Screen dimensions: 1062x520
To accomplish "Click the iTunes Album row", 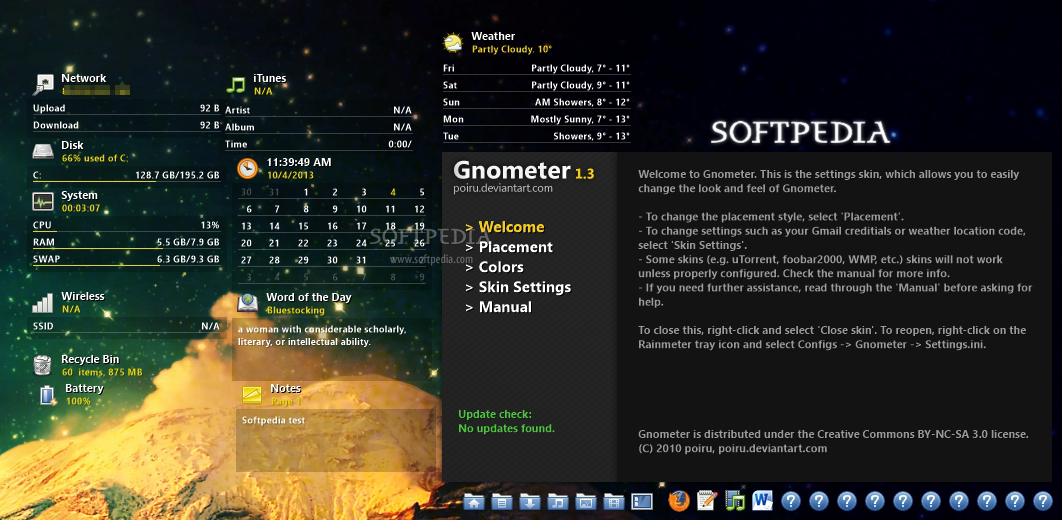I will point(318,127).
